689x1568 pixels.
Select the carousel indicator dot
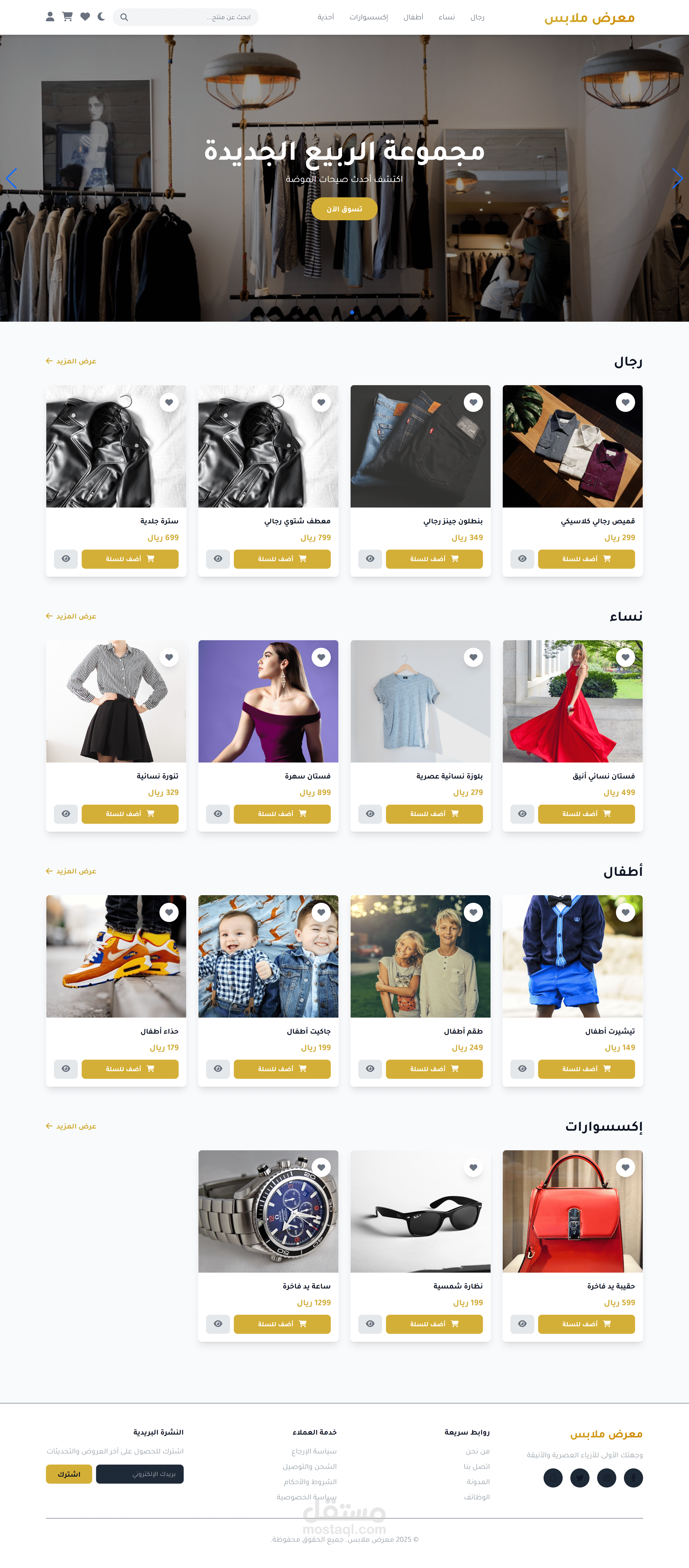(x=352, y=312)
